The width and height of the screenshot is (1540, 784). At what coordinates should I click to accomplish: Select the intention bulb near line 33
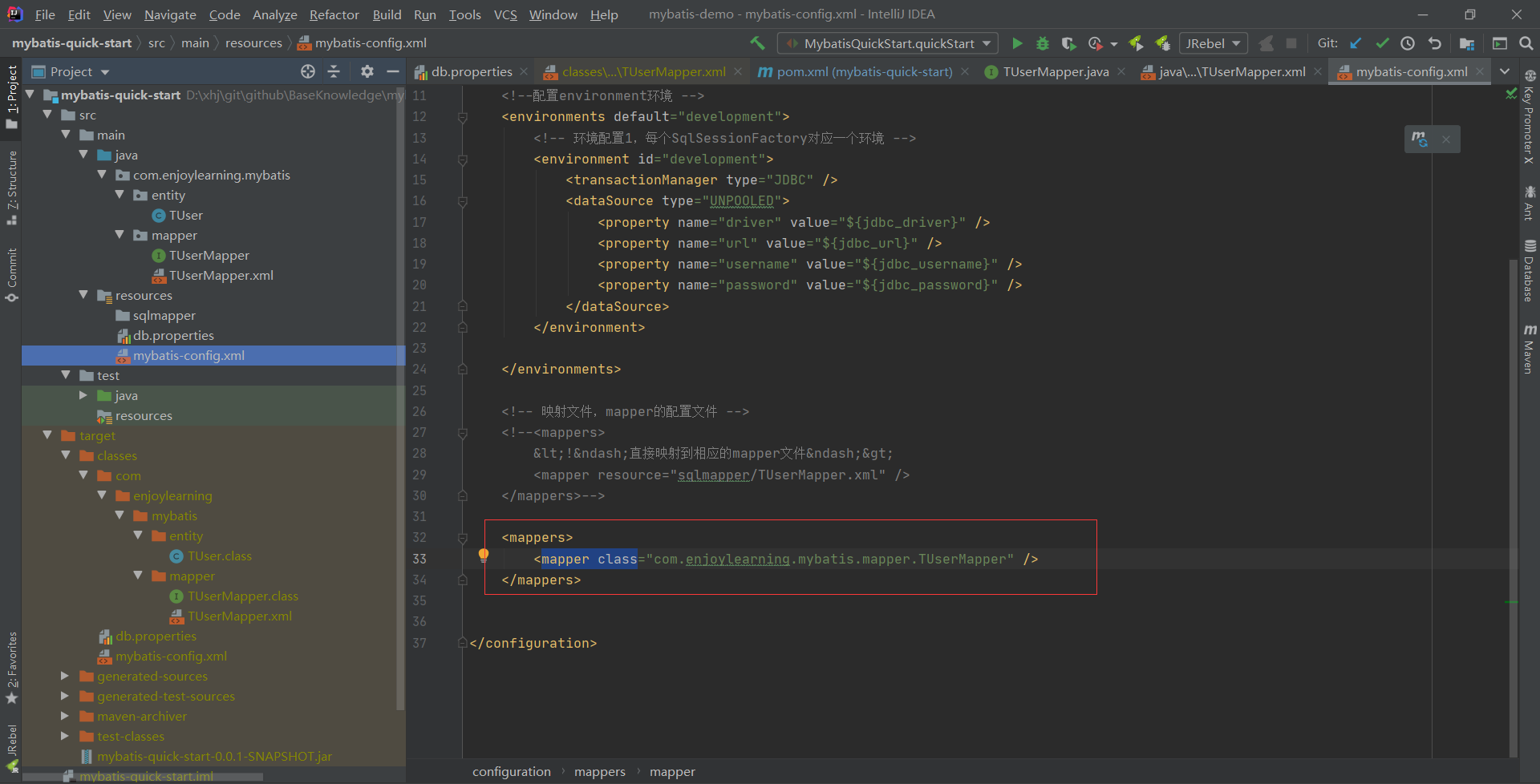[x=484, y=556]
